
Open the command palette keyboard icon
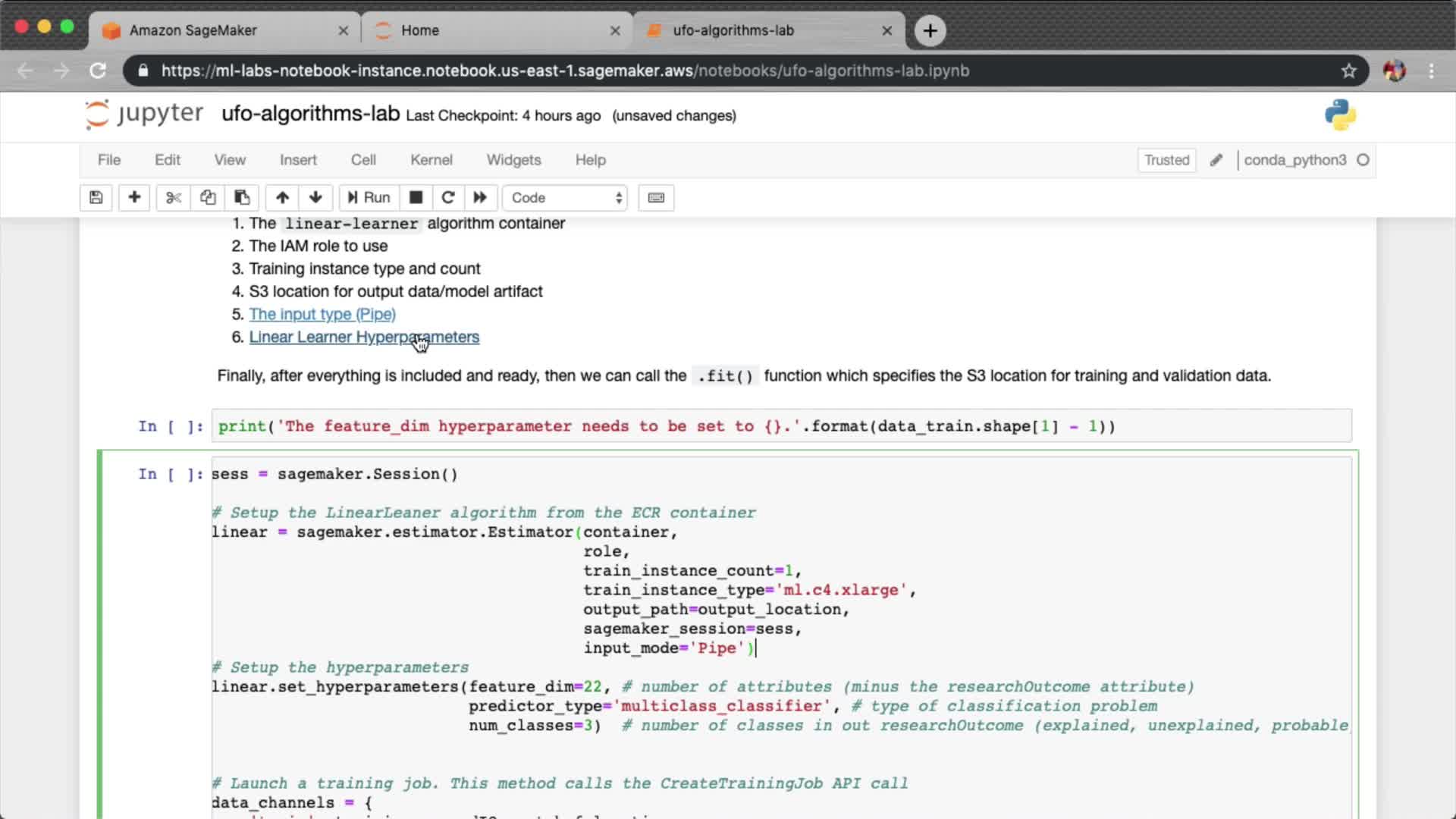656,198
